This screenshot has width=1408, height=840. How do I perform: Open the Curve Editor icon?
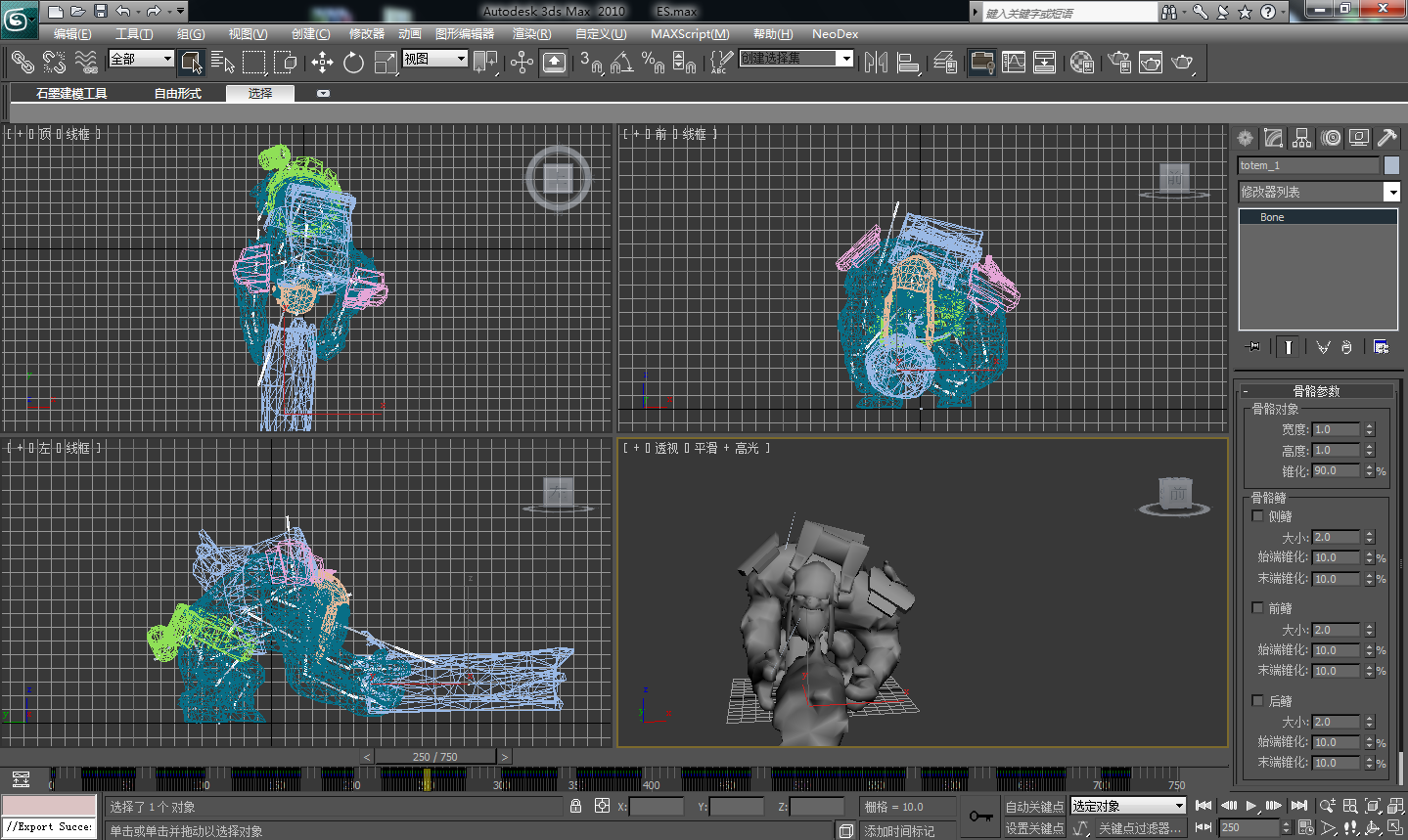pos(1014,63)
